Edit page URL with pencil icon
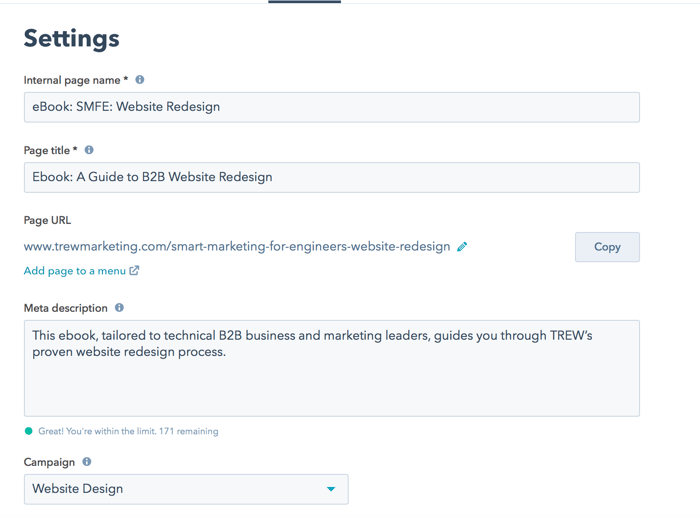700x519 pixels. (462, 246)
